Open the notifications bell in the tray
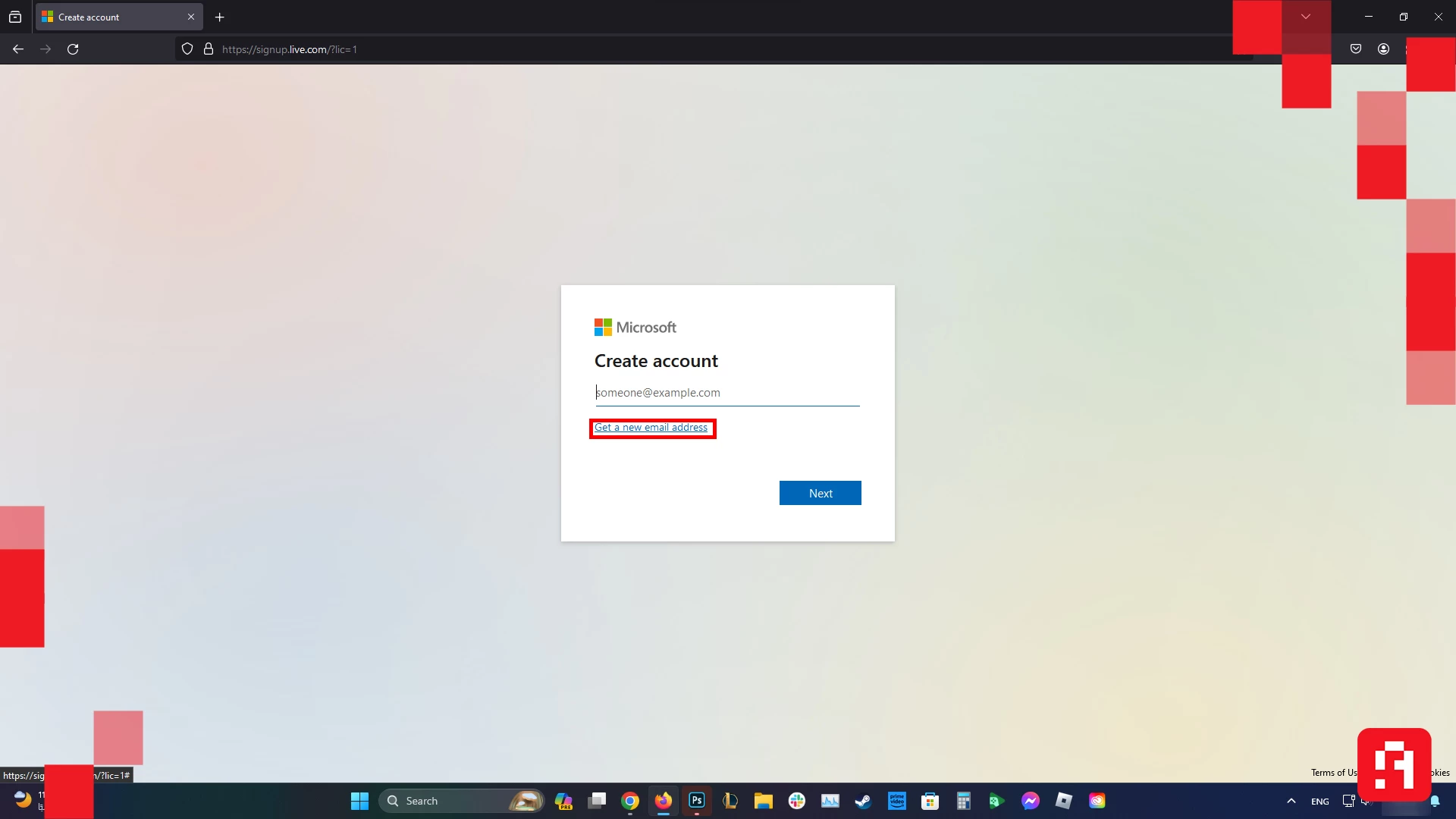Image resolution: width=1456 pixels, height=819 pixels. point(1436,801)
